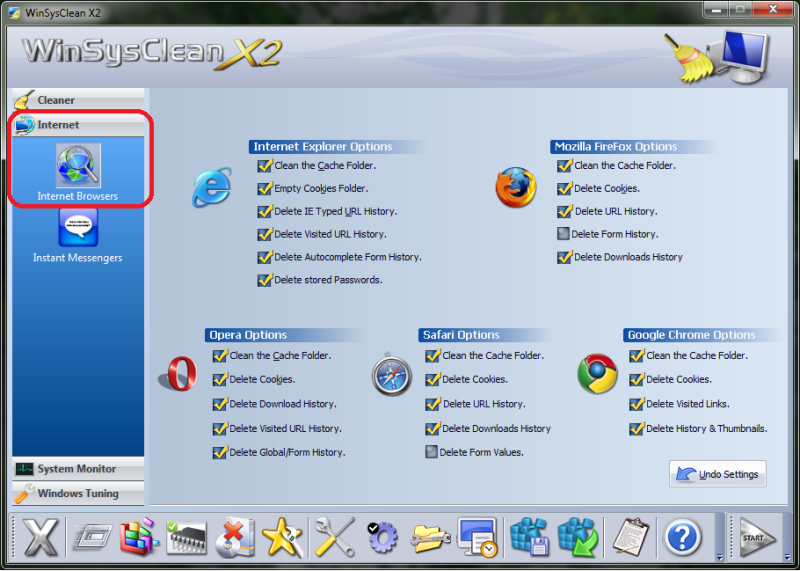Click the registry cubes with floppy disk icon
This screenshot has height=571, width=800.
[x=529, y=537]
